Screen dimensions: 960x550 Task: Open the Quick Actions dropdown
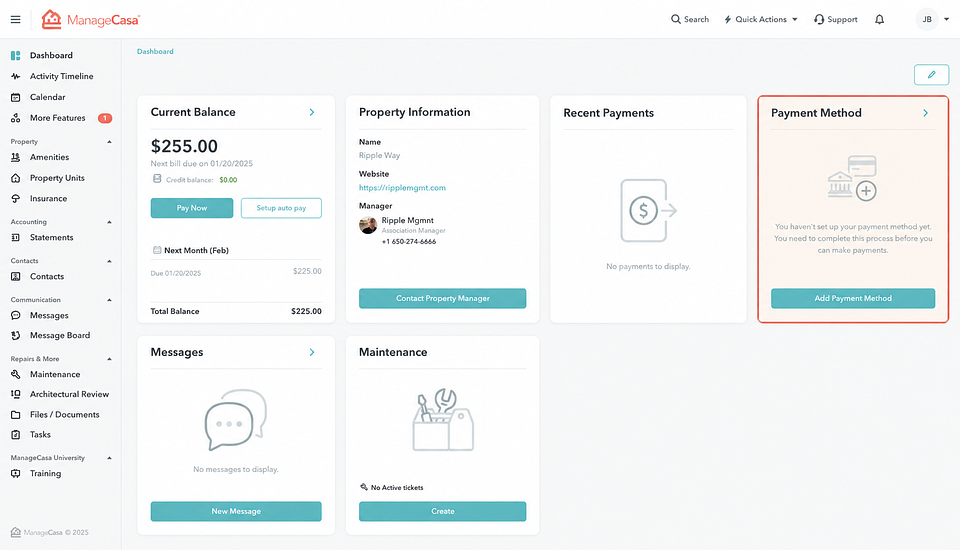click(x=761, y=19)
